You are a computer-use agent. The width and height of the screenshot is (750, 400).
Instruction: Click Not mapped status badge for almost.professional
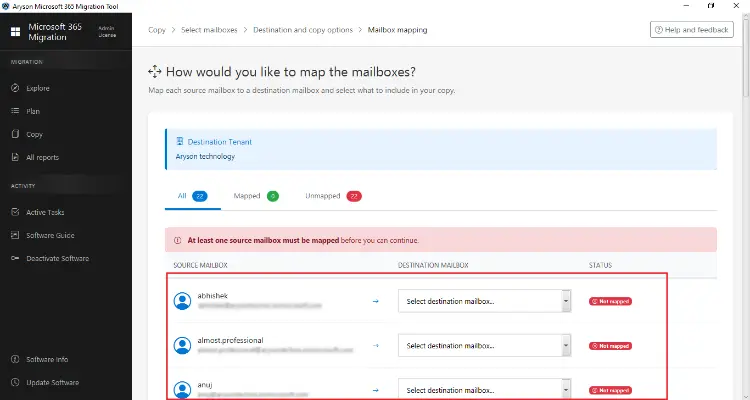coord(610,345)
